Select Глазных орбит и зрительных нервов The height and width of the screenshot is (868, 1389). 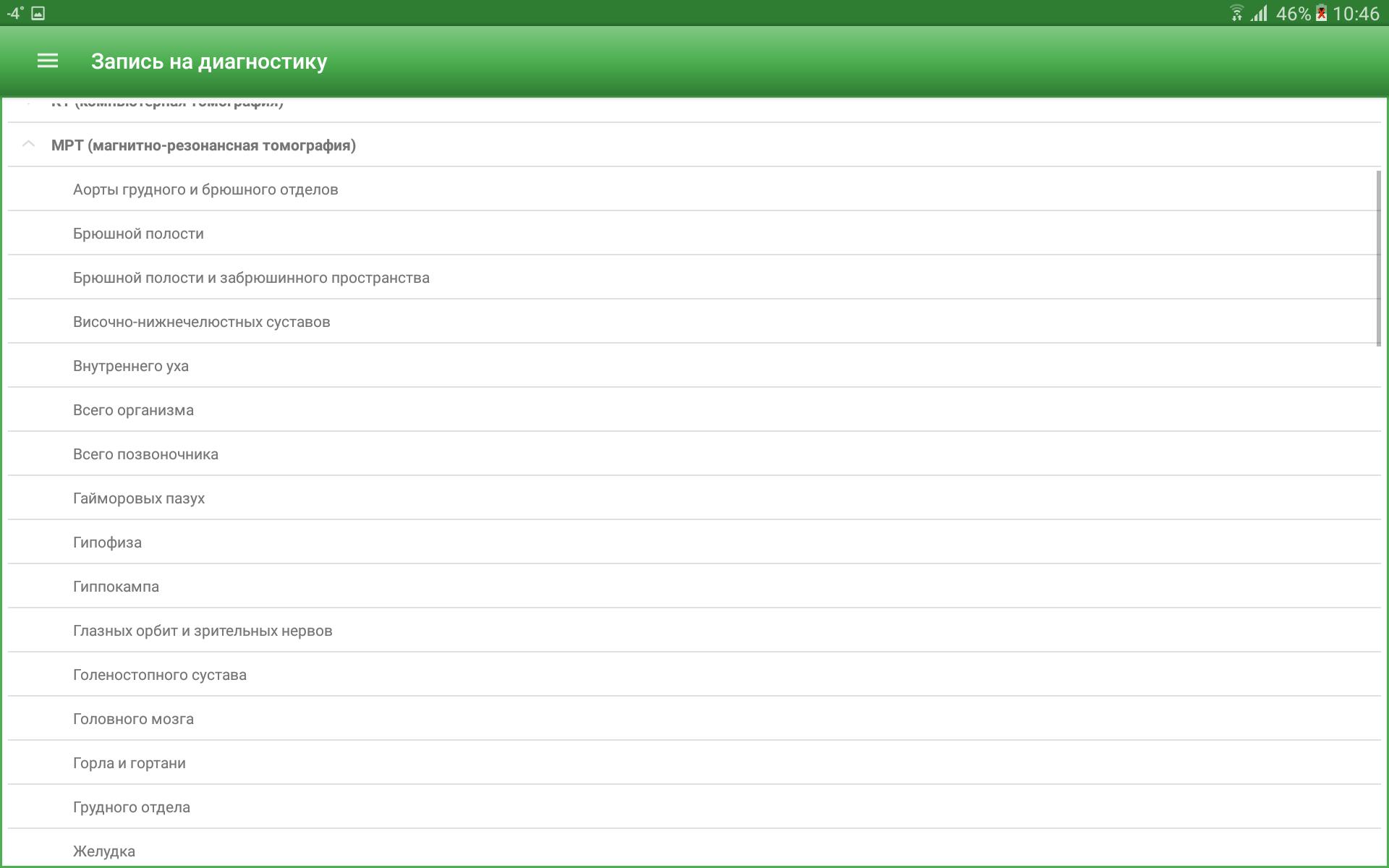click(x=202, y=630)
